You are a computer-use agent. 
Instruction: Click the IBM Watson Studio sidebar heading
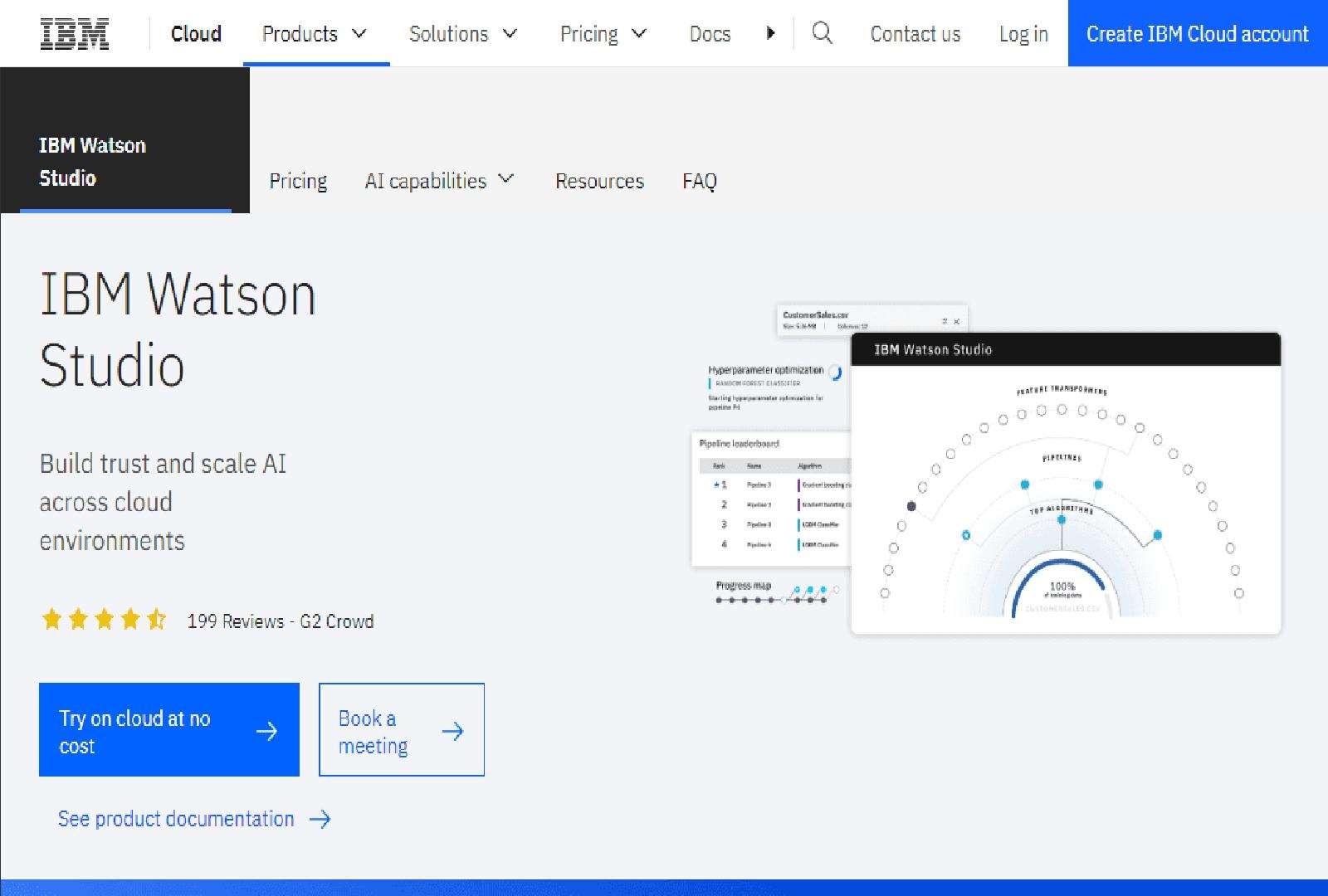(91, 162)
